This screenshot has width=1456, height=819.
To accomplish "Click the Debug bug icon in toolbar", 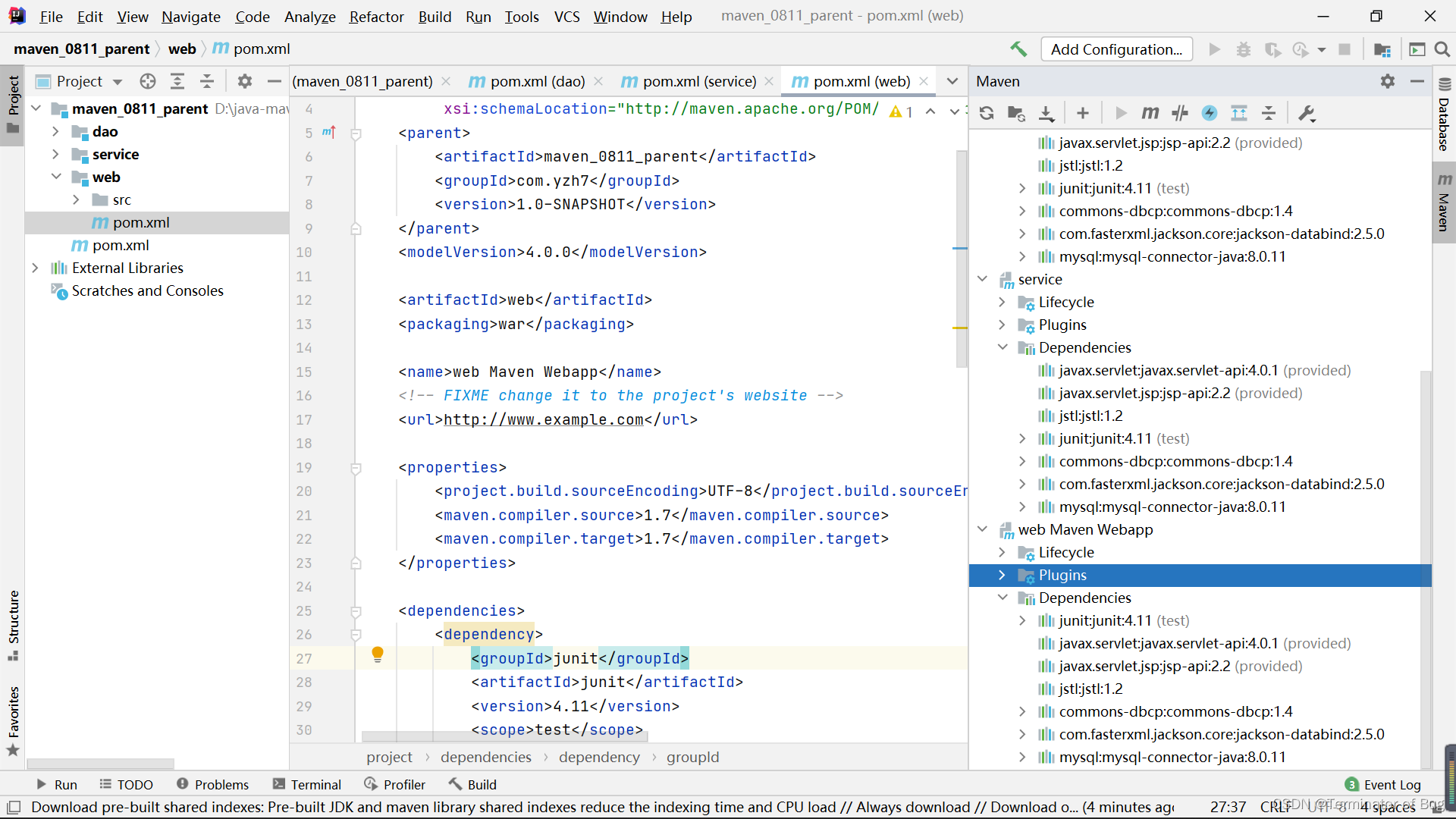I will (1244, 49).
